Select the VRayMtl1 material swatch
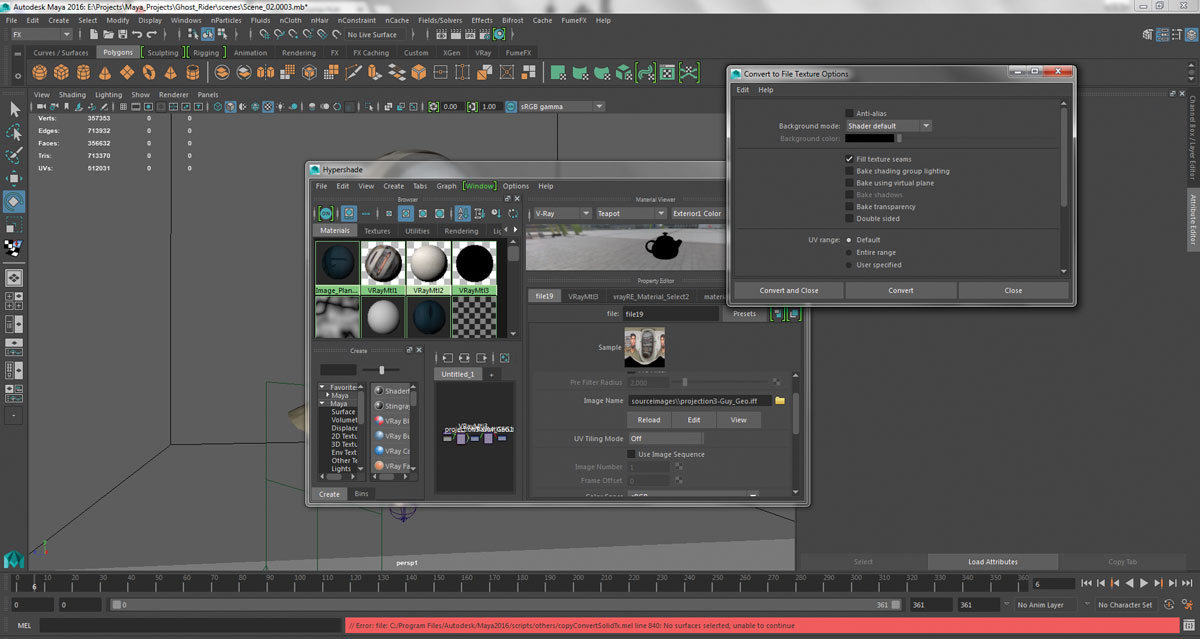1200x639 pixels. (x=383, y=263)
